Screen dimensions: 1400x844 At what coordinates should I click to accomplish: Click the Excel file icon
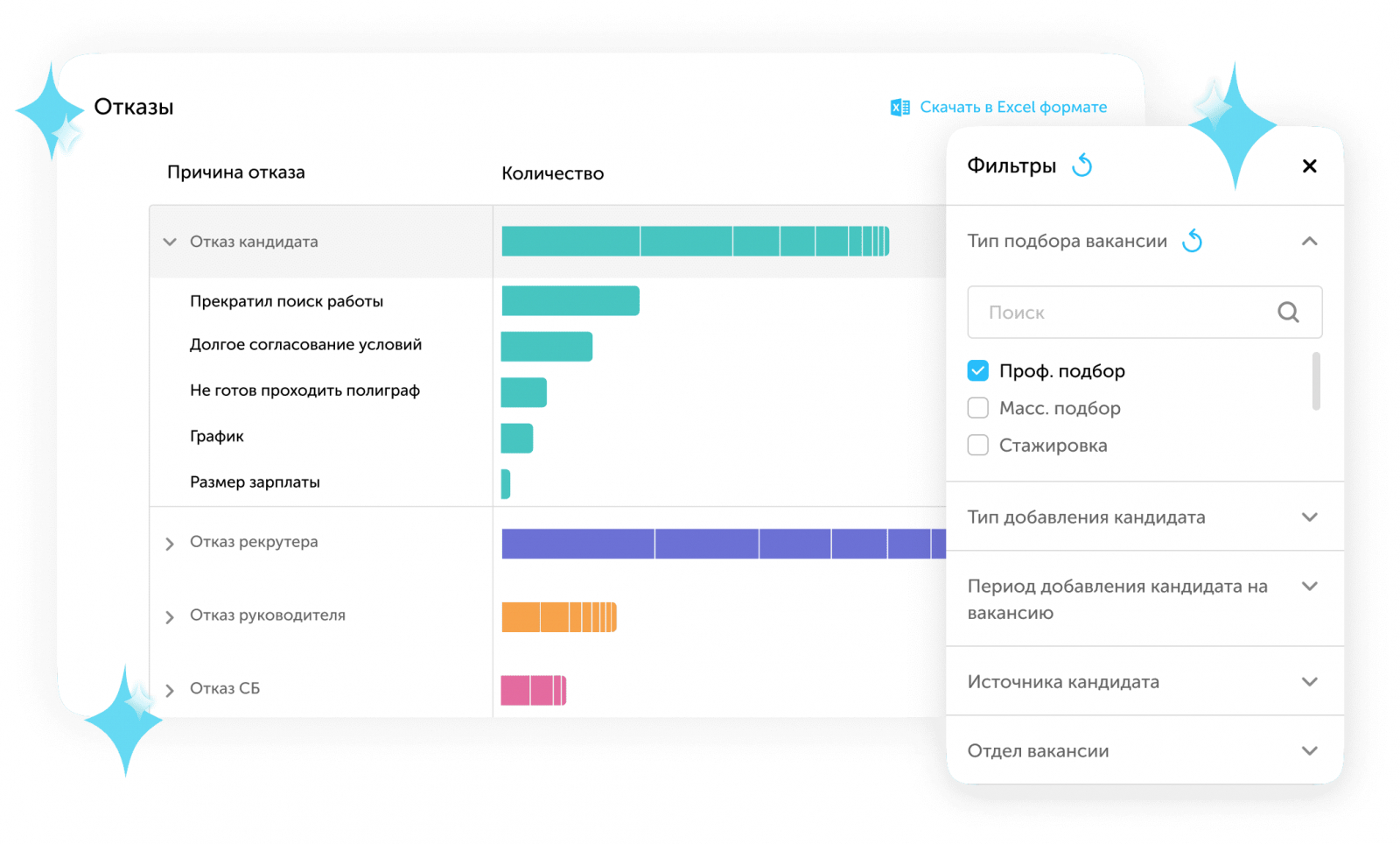point(899,108)
